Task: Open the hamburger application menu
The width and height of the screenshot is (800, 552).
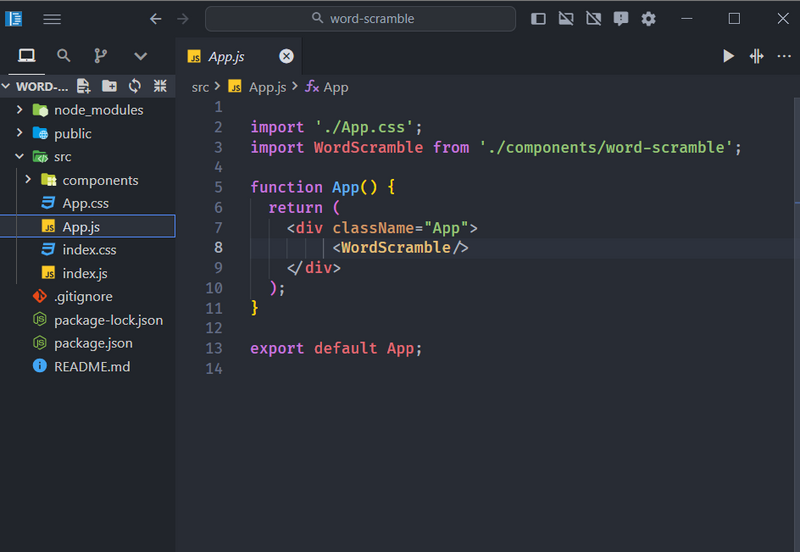Action: tap(52, 19)
